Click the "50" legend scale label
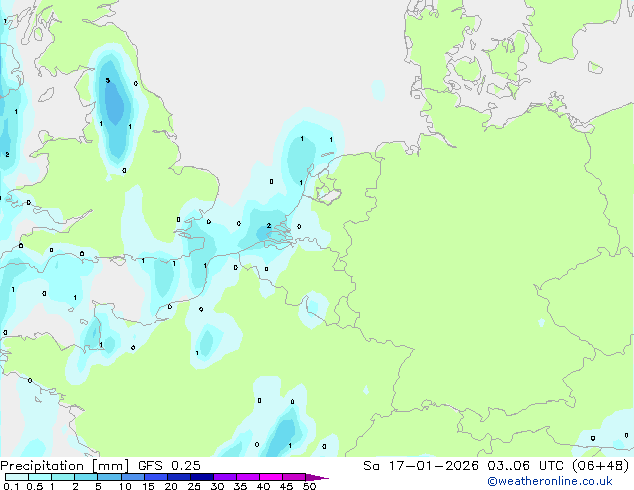The width and height of the screenshot is (634, 490). [x=309, y=486]
